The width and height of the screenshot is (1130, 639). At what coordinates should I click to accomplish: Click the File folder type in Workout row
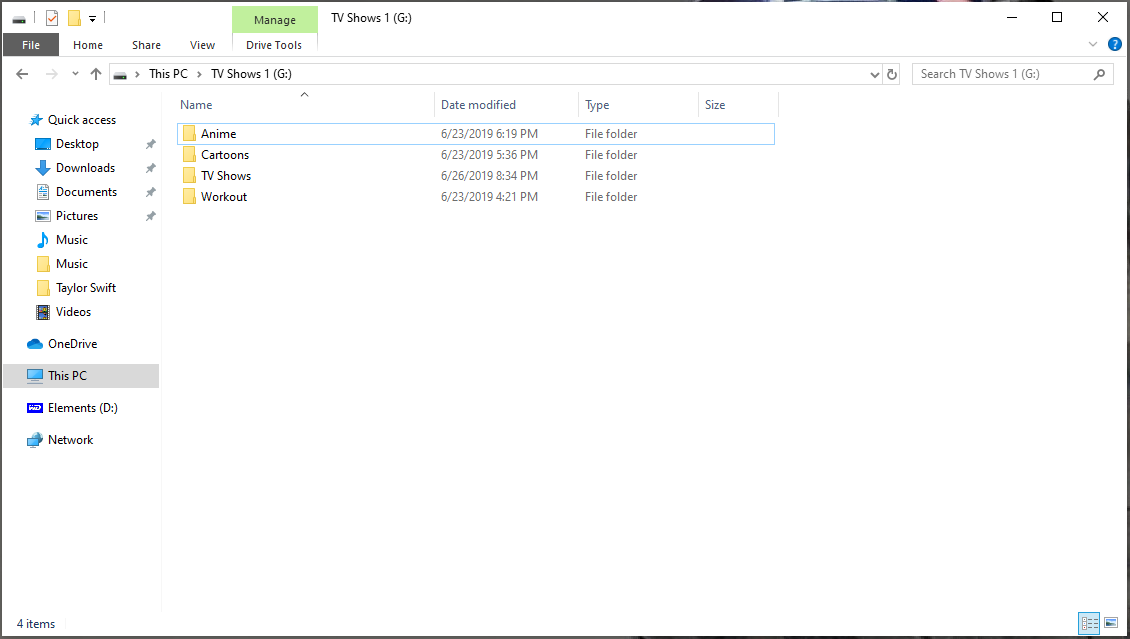point(611,196)
